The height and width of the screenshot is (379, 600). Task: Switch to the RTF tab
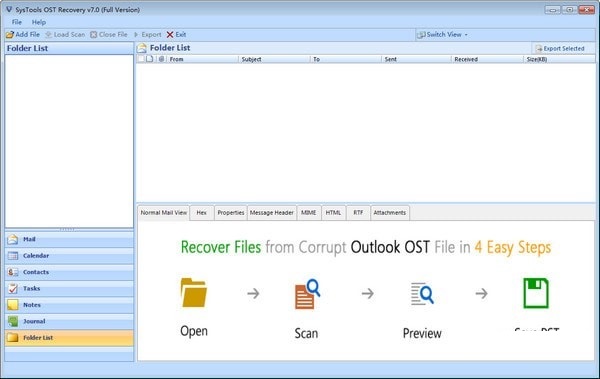point(358,213)
